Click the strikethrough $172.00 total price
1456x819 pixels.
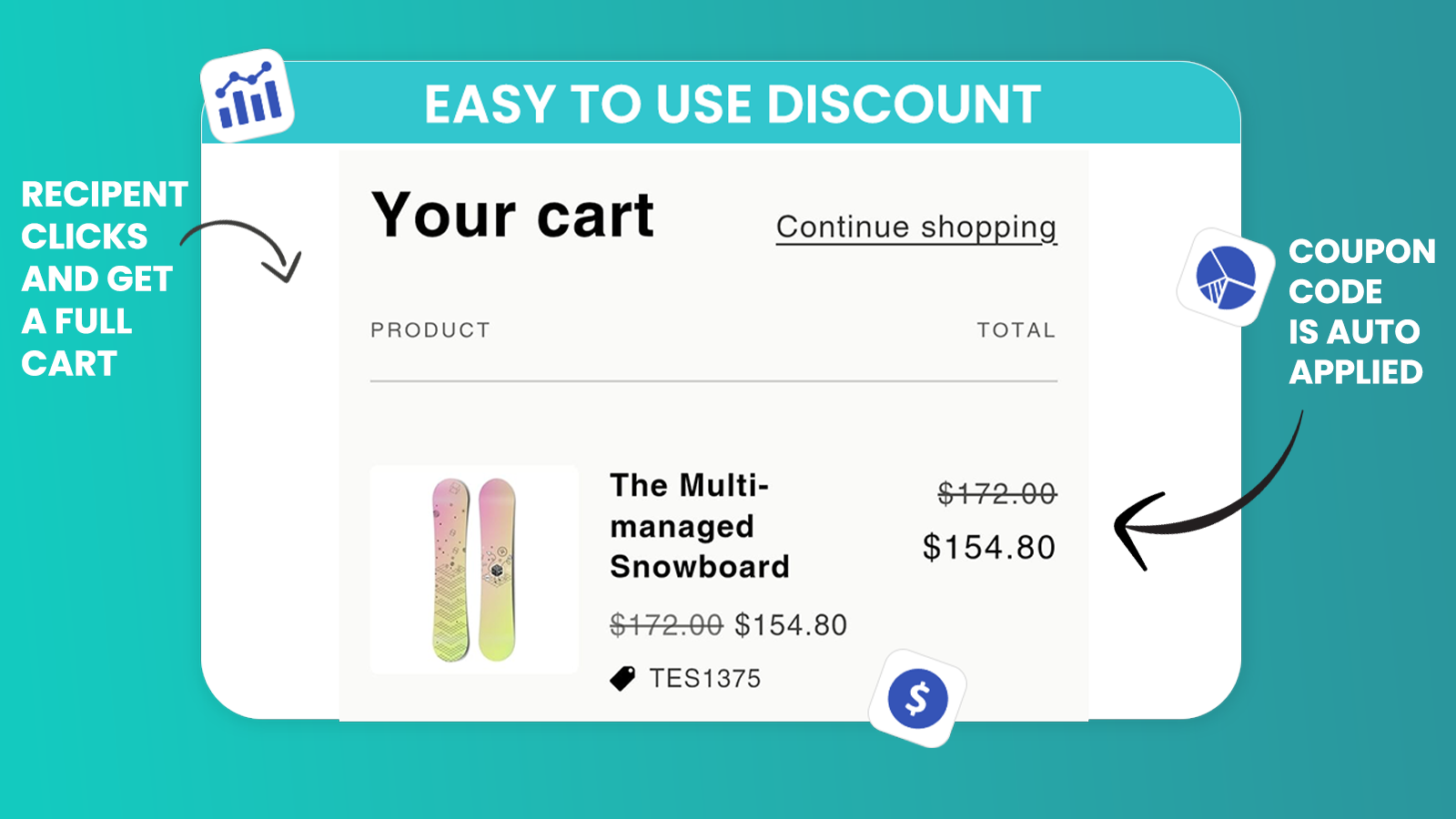click(997, 494)
